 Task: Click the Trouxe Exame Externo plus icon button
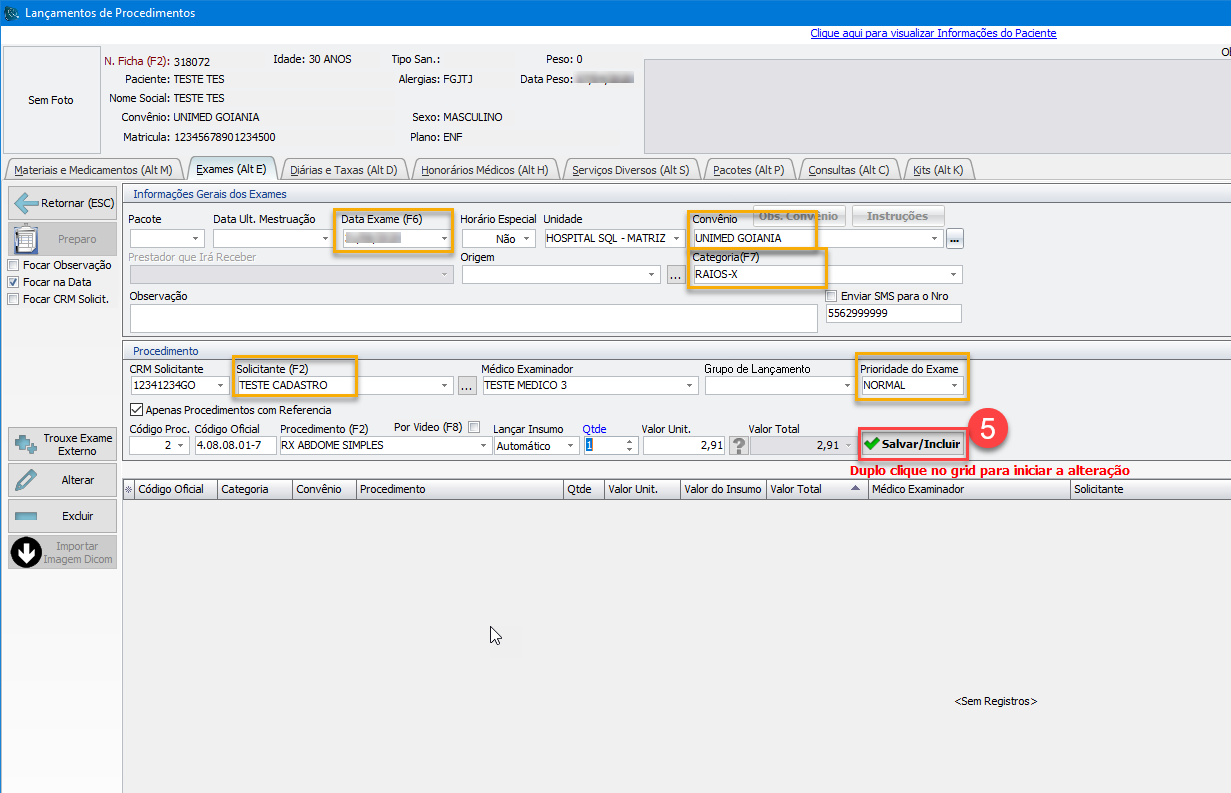(x=63, y=444)
